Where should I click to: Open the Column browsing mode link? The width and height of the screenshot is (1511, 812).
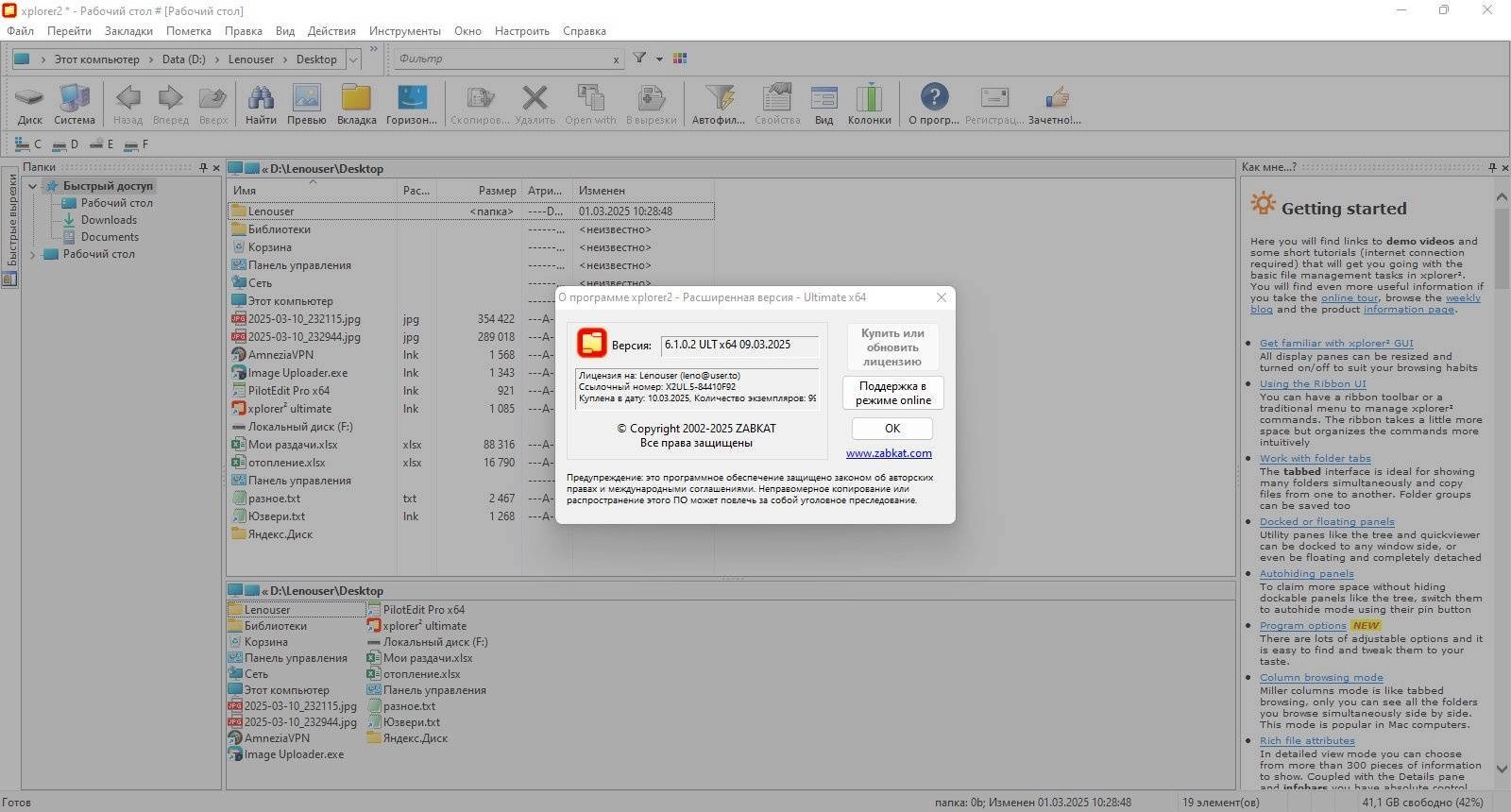1321,678
